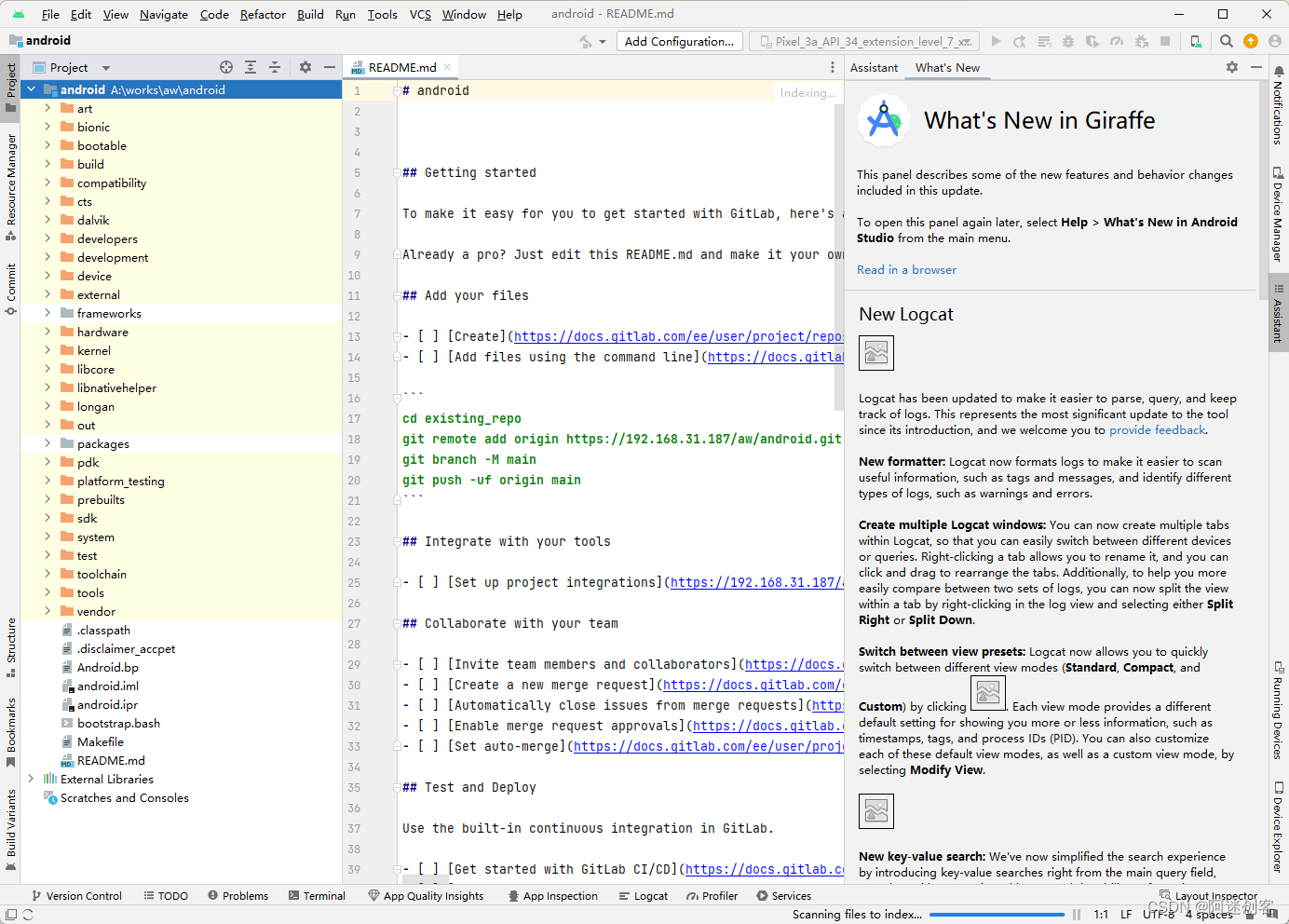This screenshot has height=924, width=1289.
Task: Open Device Manager sidebar tool window
Action: point(1278,214)
